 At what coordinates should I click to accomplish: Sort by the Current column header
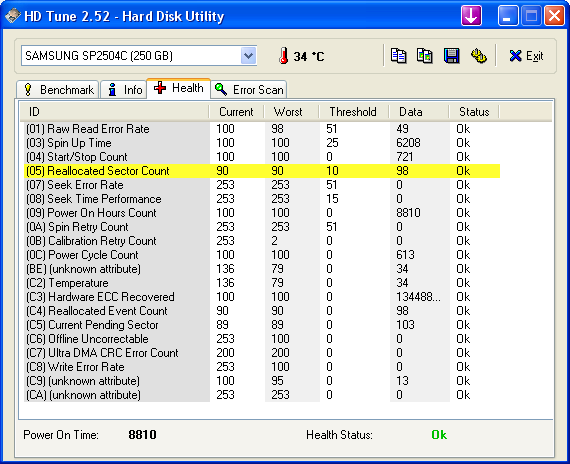(x=236, y=112)
